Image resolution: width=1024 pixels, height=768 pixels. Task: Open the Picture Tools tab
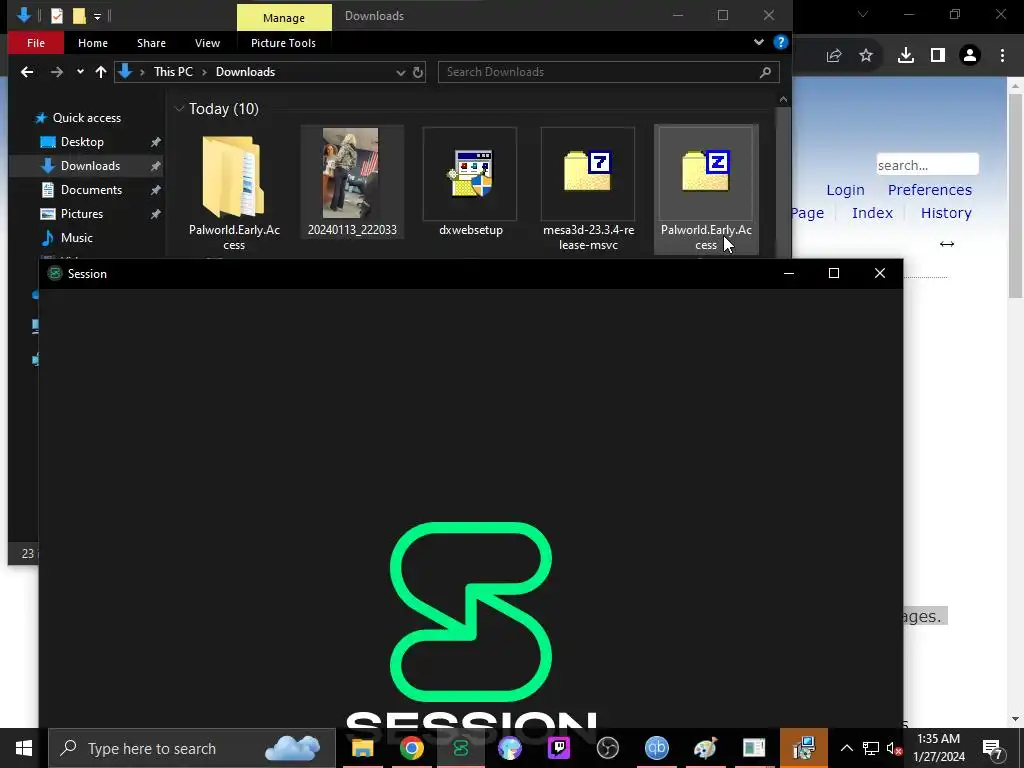283,43
